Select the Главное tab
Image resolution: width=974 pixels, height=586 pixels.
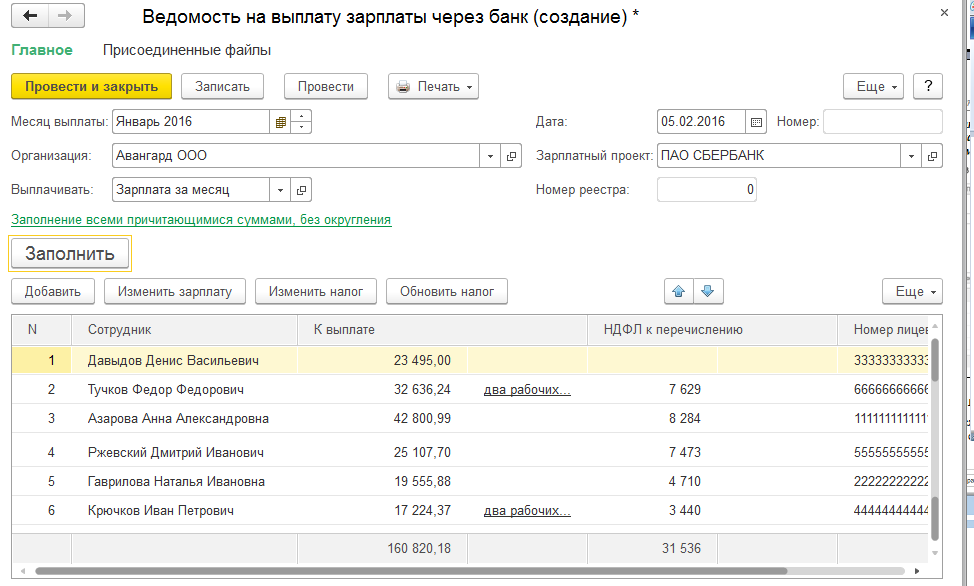pos(41,50)
